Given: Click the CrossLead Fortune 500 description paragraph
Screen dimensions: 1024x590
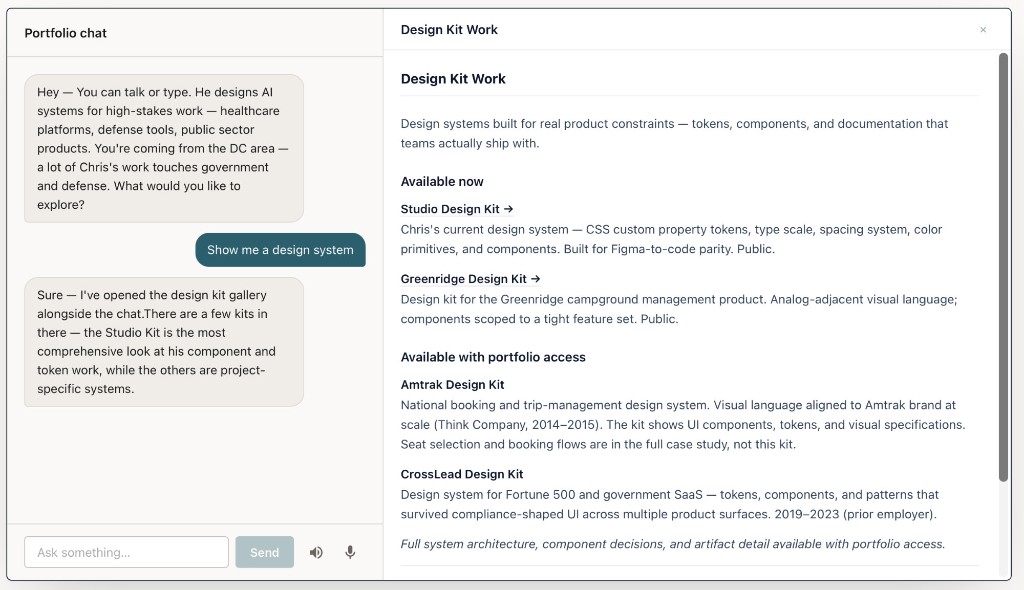Looking at the screenshot, I should (670, 504).
